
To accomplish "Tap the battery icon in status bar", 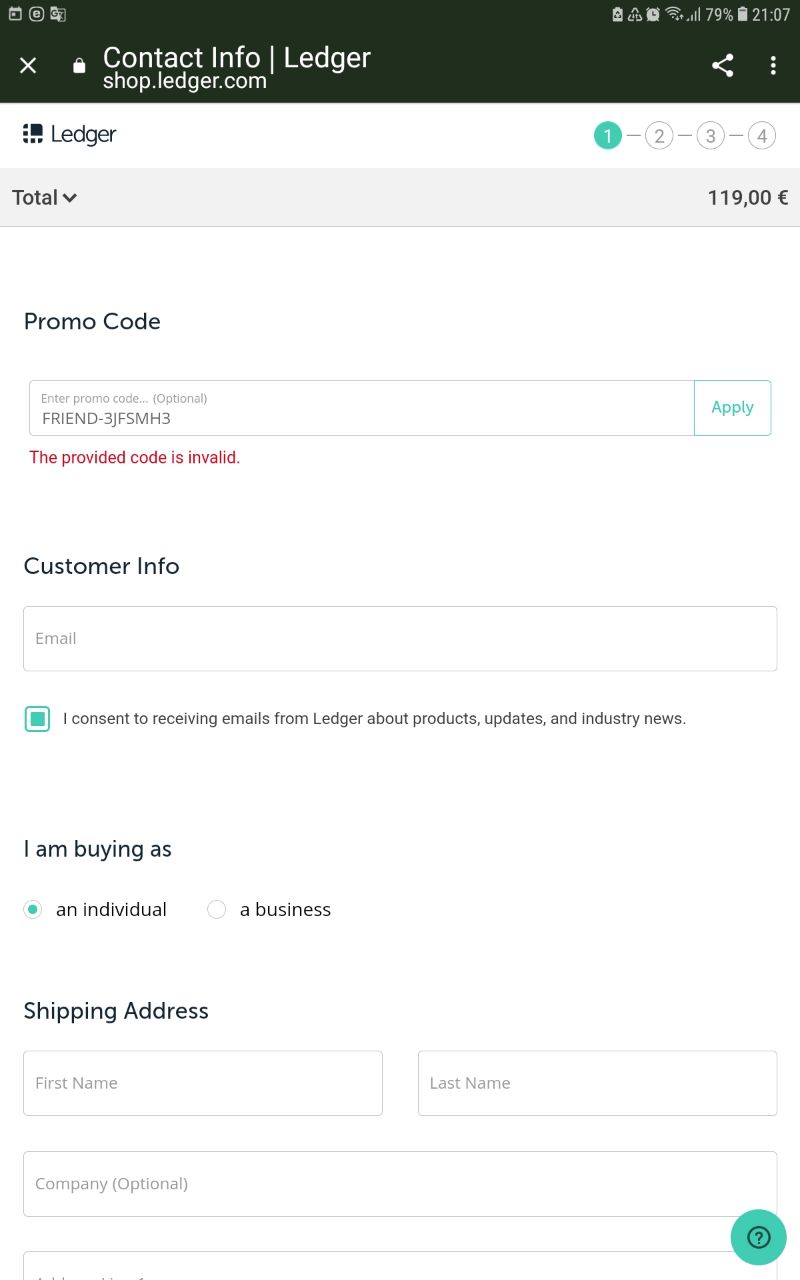I will (x=742, y=14).
